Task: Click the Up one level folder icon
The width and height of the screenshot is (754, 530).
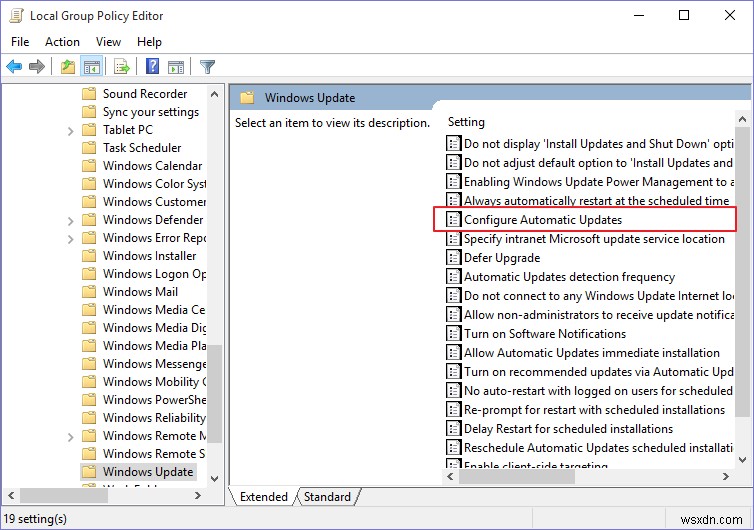Action: pyautogui.click(x=68, y=66)
